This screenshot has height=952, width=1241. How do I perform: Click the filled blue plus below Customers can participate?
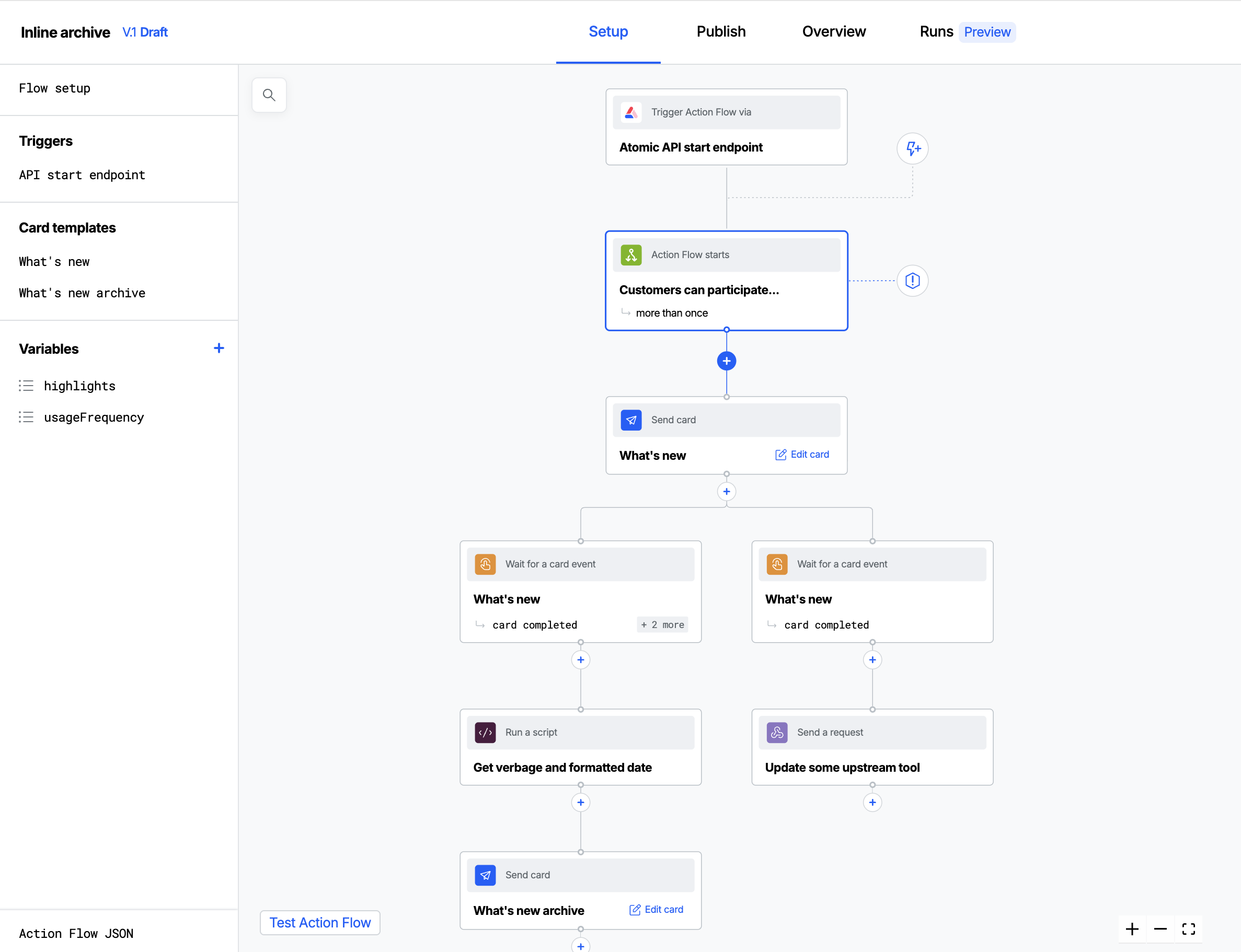pos(726,361)
